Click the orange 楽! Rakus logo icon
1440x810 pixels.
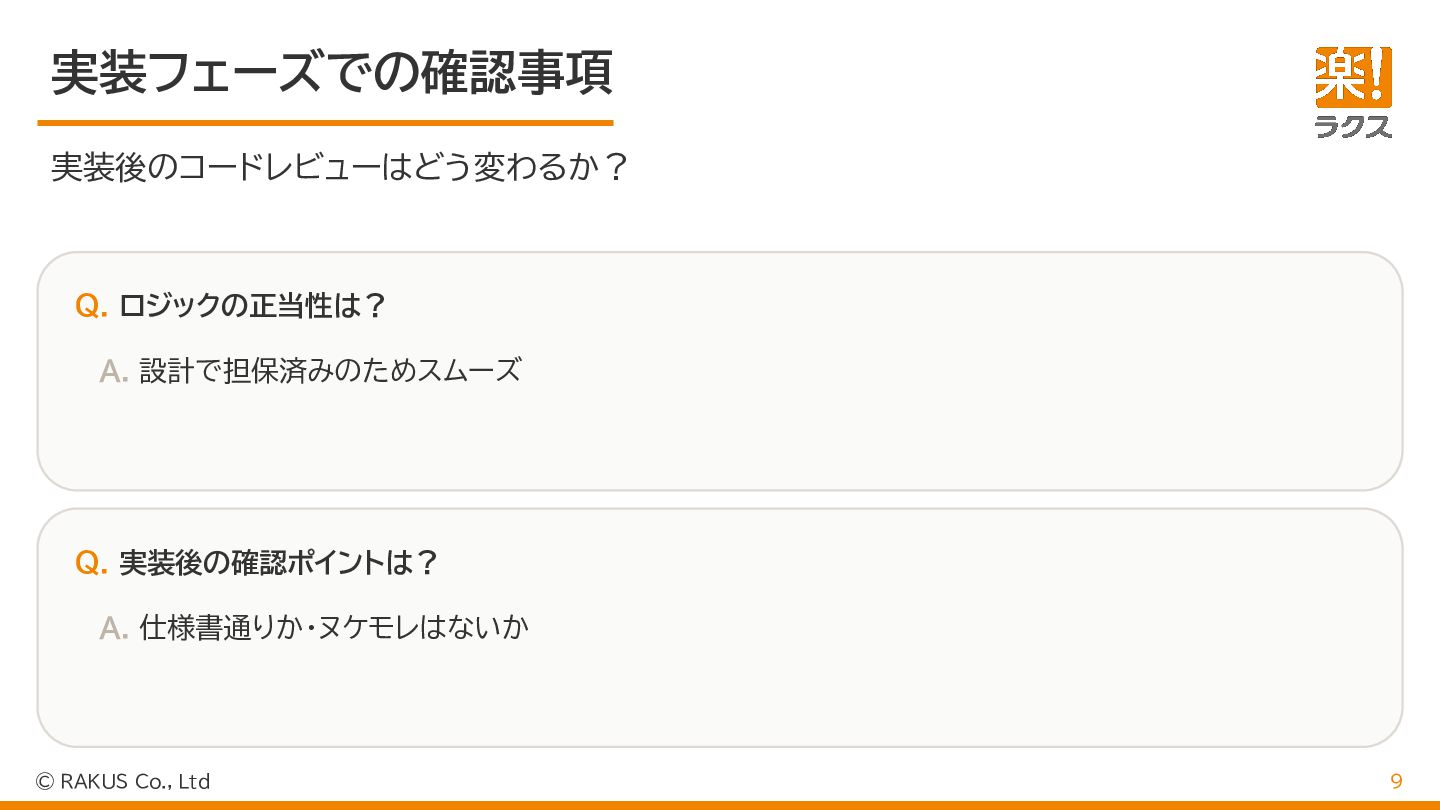[1353, 76]
